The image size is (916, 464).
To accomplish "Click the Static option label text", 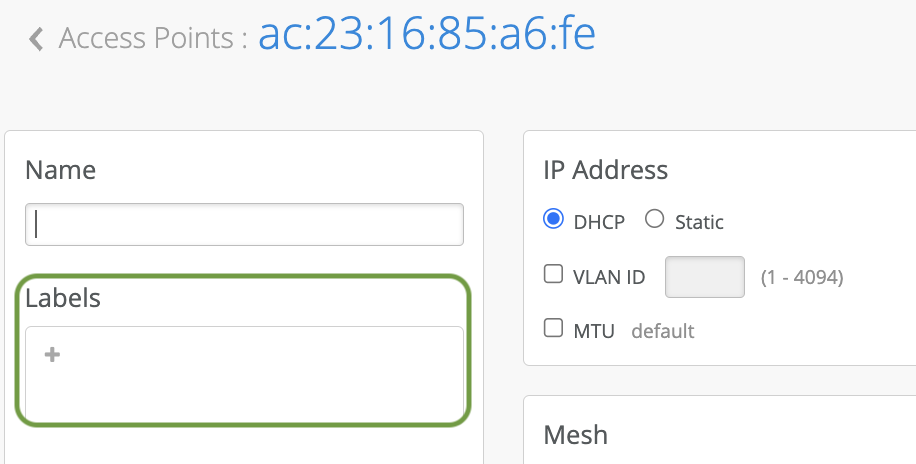I will click(x=699, y=222).
